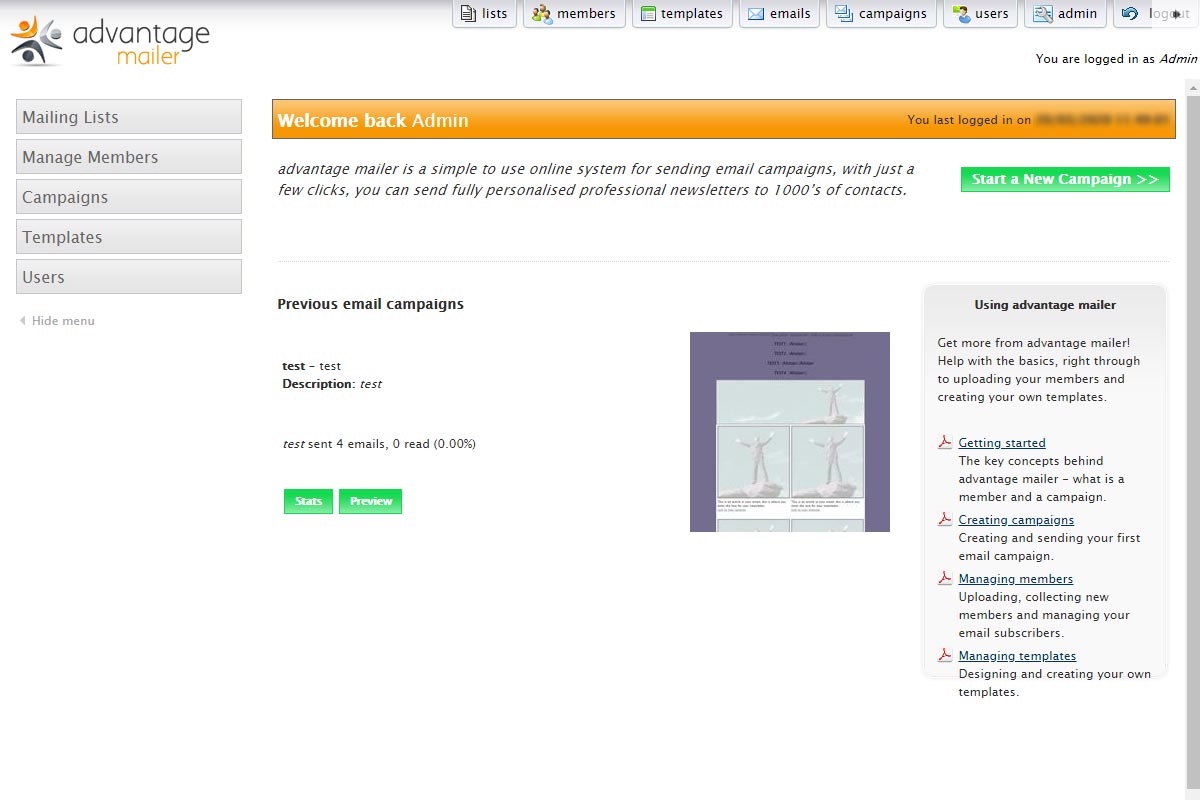
Task: Go to Templates in the left menu
Action: click(129, 237)
